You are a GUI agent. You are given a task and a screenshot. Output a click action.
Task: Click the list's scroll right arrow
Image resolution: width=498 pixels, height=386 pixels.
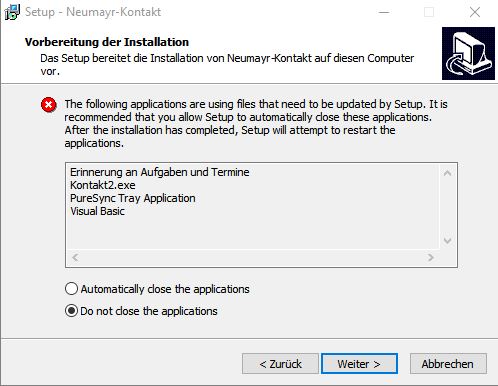pos(431,257)
